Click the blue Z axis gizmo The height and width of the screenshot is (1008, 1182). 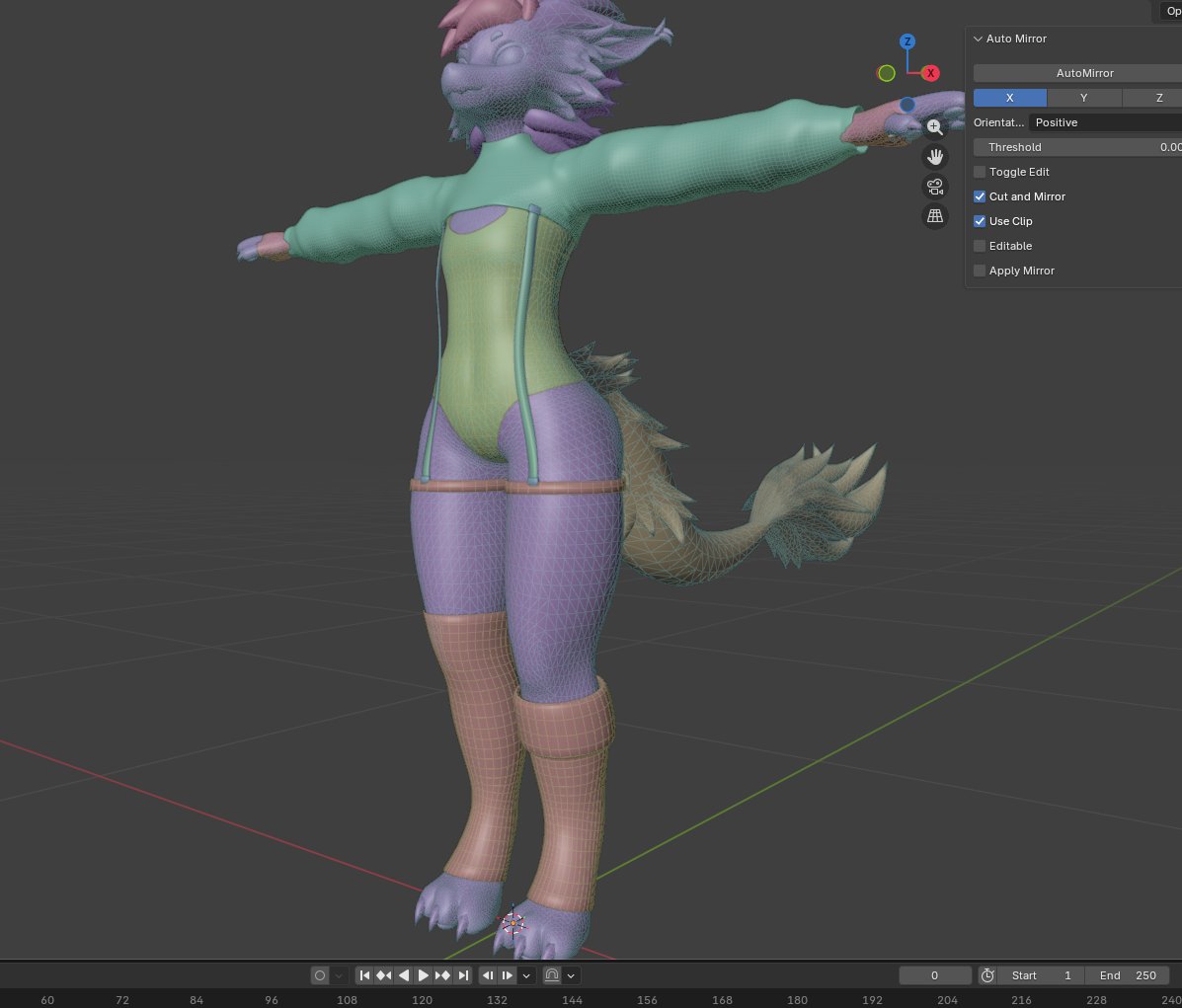tap(907, 41)
